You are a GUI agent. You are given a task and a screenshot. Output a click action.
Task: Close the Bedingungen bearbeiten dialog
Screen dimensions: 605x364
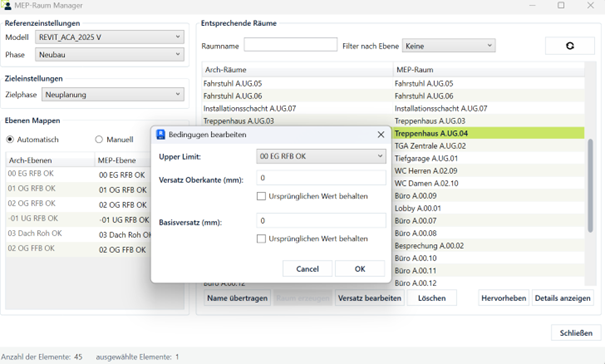tap(381, 134)
